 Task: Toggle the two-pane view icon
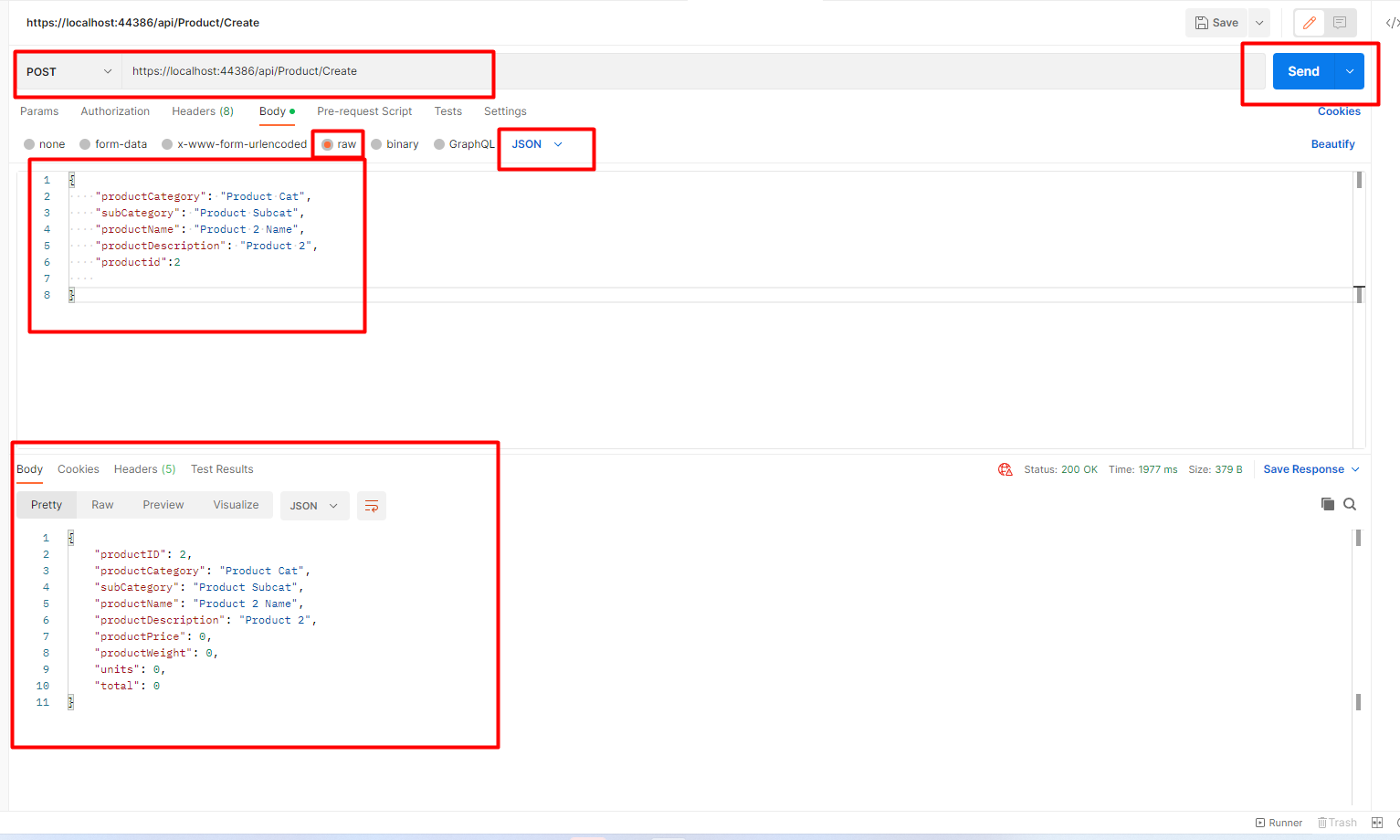[1377, 823]
